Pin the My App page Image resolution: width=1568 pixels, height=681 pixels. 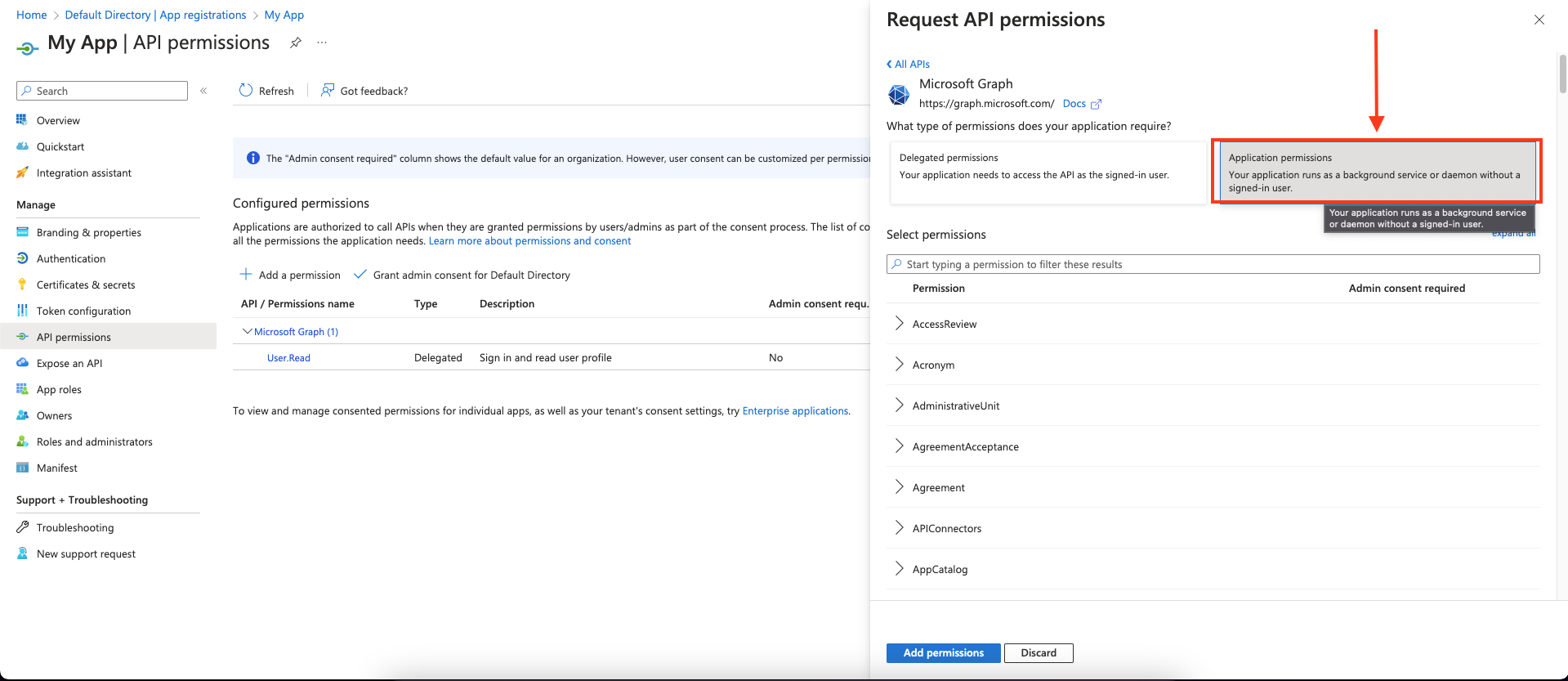point(296,43)
